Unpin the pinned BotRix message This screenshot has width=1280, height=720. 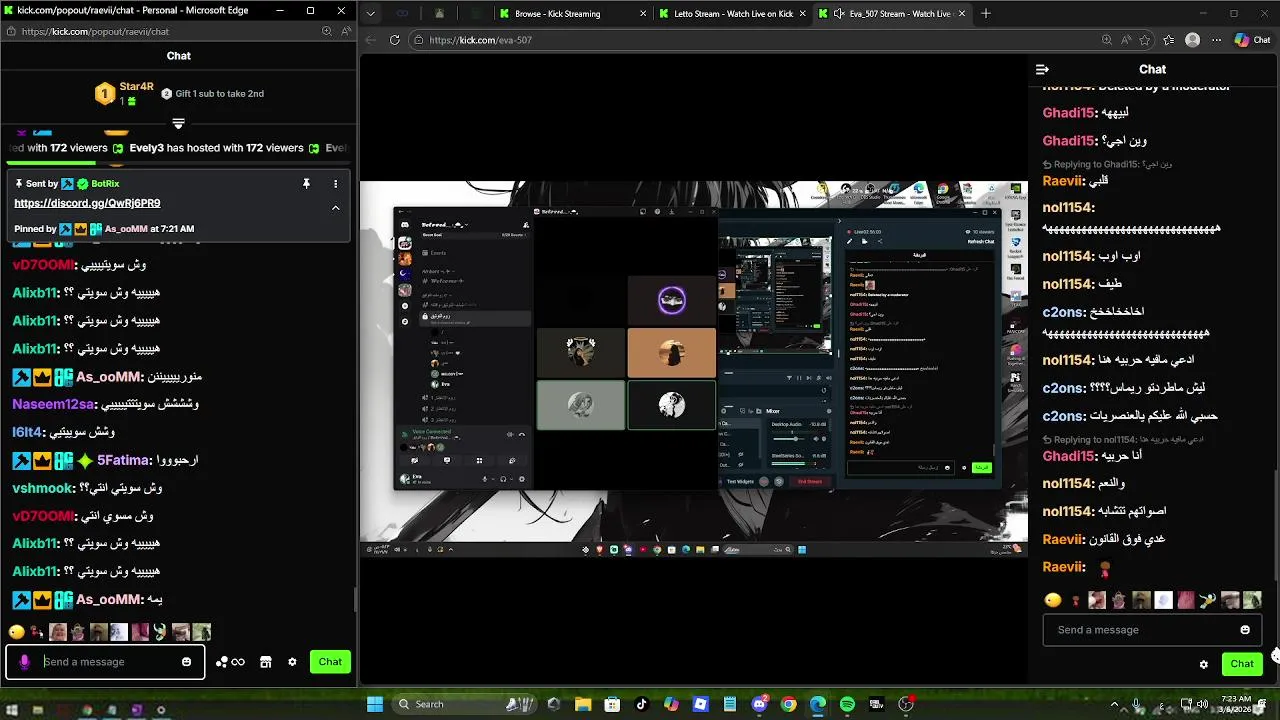point(307,184)
